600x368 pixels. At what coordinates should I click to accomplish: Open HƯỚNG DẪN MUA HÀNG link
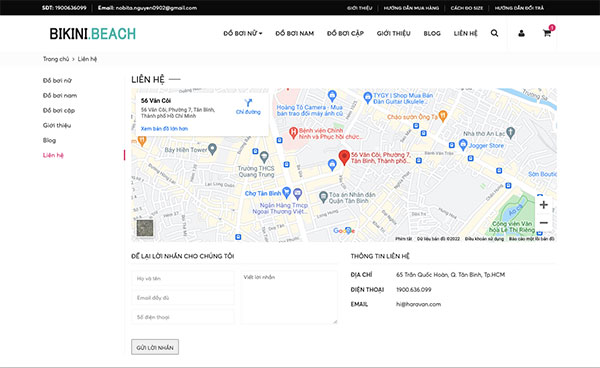pyautogui.click(x=411, y=8)
